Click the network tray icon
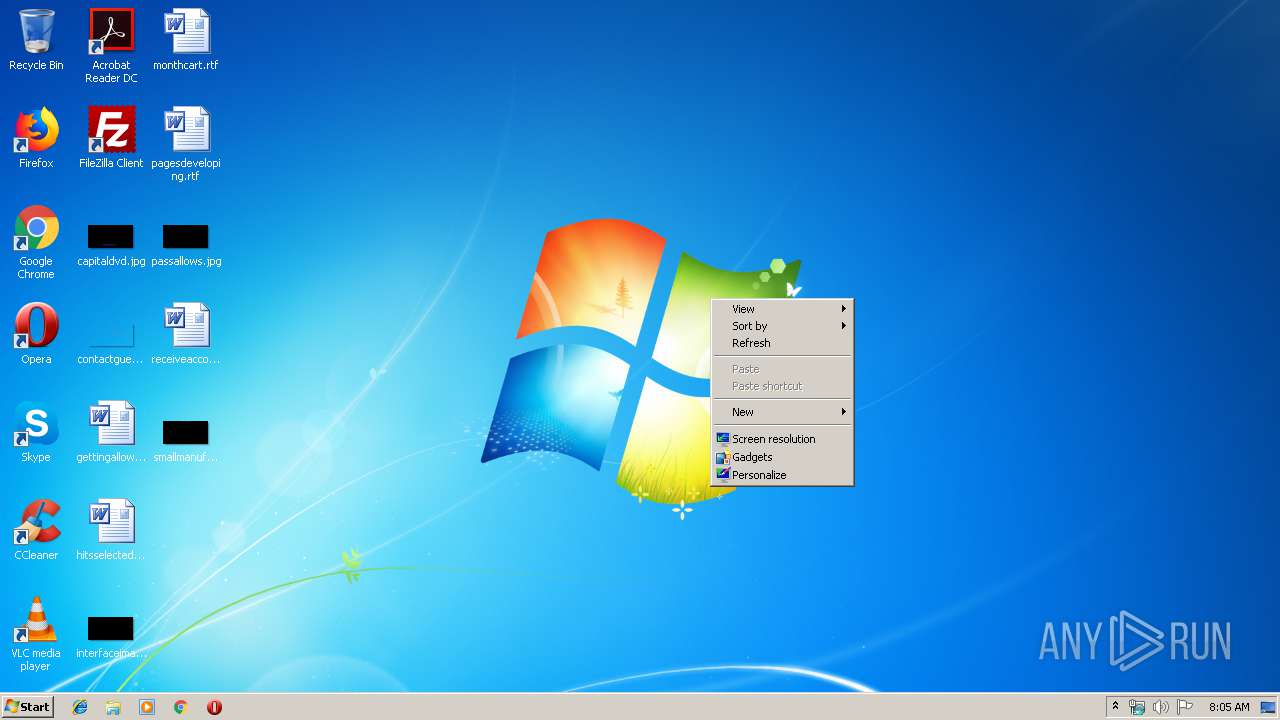Image resolution: width=1280 pixels, height=720 pixels. tap(1137, 707)
